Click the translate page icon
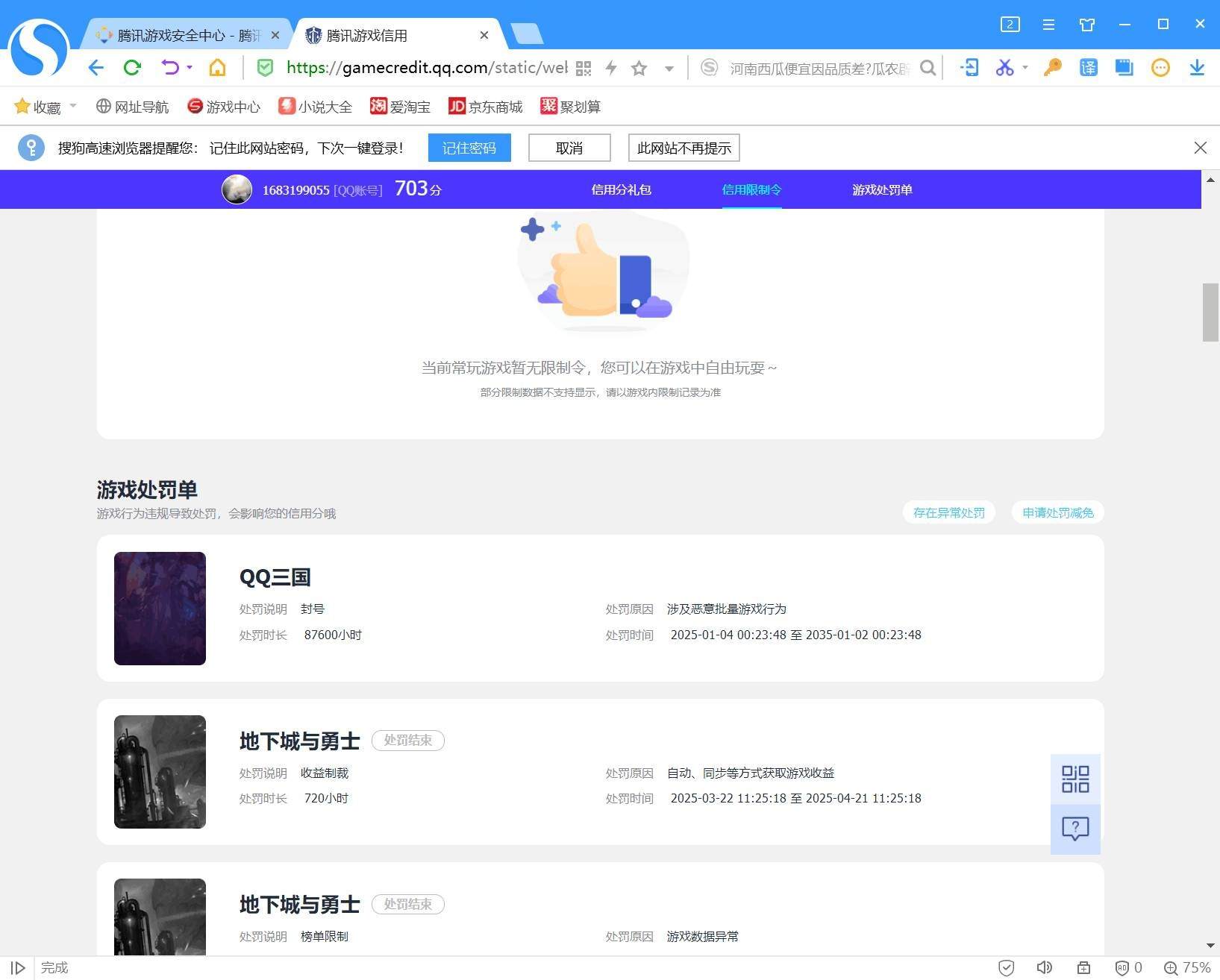Image resolution: width=1220 pixels, height=980 pixels. tap(1089, 68)
